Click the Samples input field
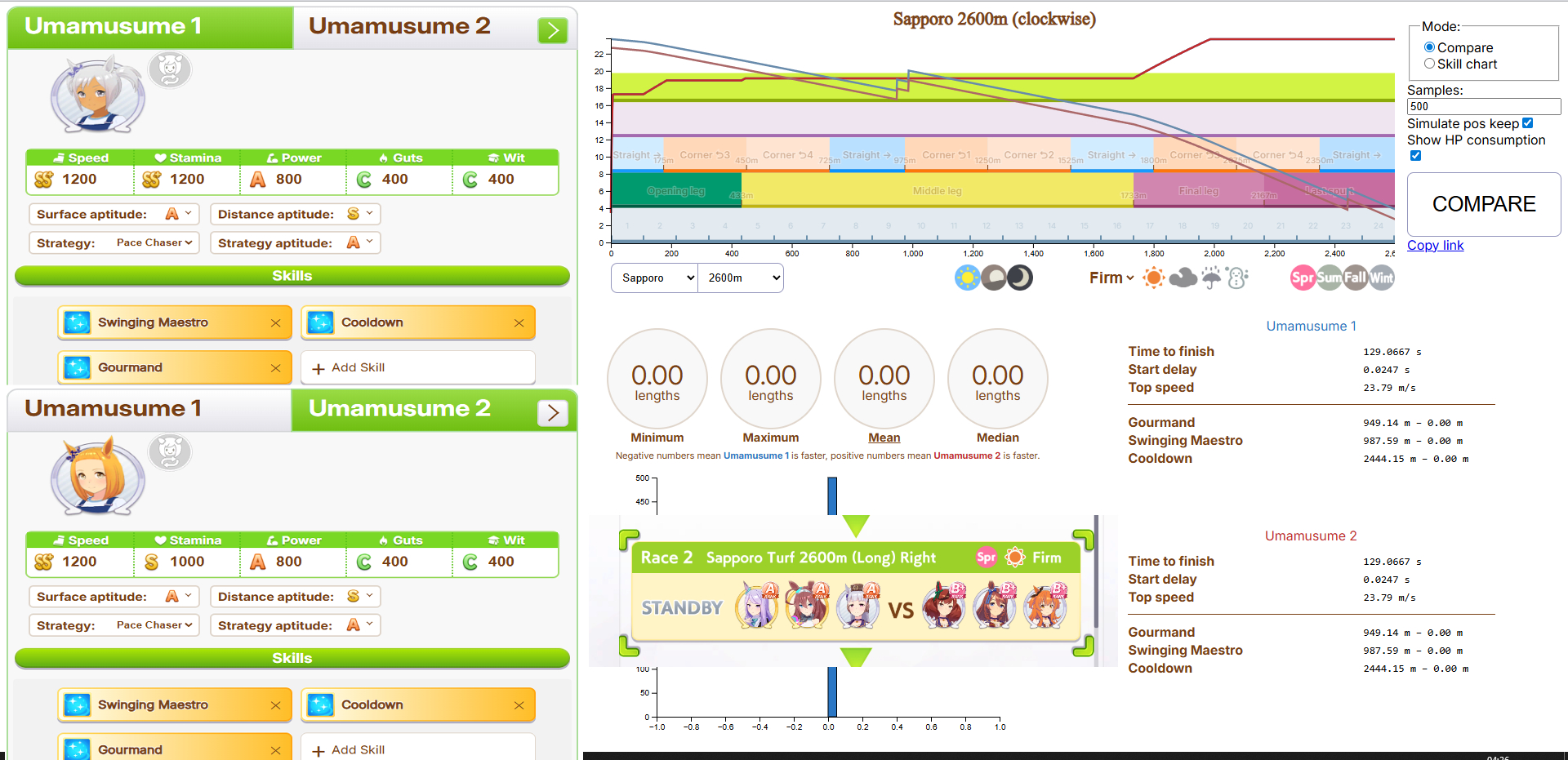The image size is (1568, 760). [1483, 106]
